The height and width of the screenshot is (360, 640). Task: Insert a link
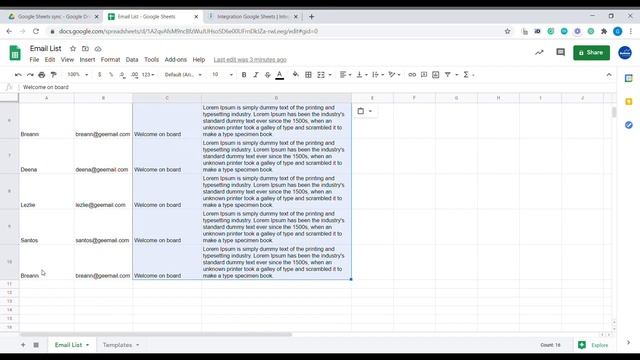point(412,75)
